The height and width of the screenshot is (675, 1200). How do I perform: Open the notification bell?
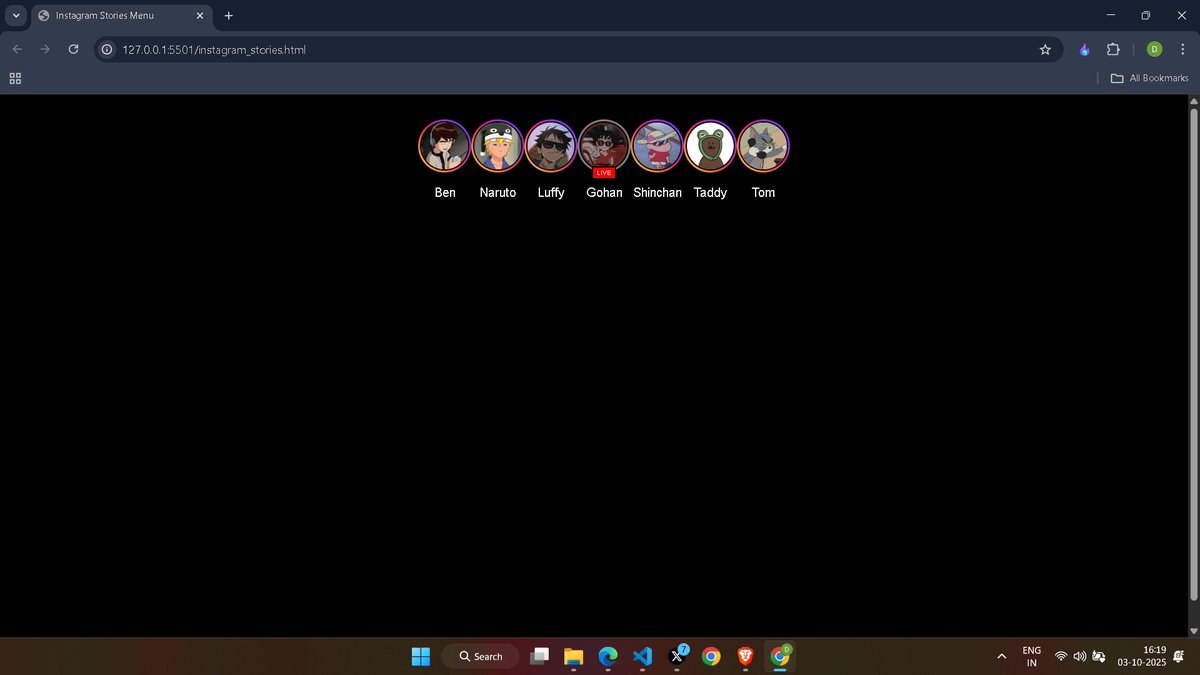pyautogui.click(x=1178, y=656)
